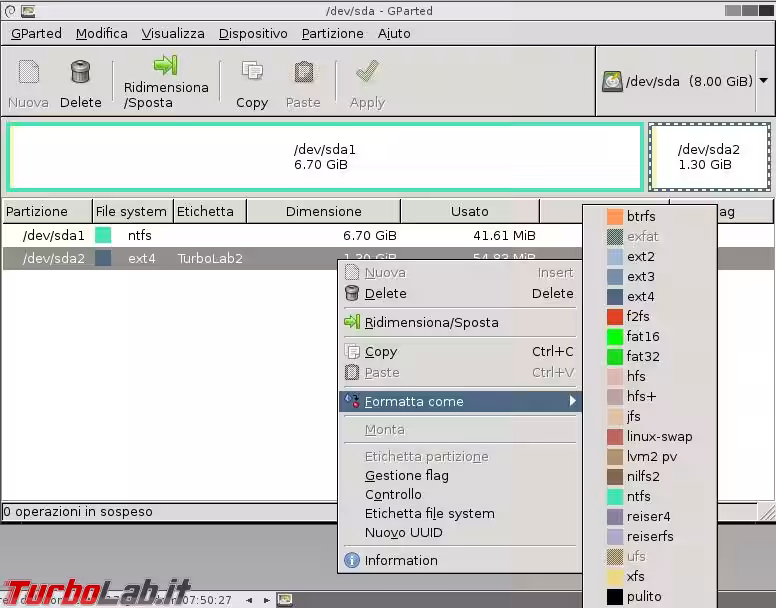
Task: Expand the Formatta come submenu arrow
Action: [573, 402]
